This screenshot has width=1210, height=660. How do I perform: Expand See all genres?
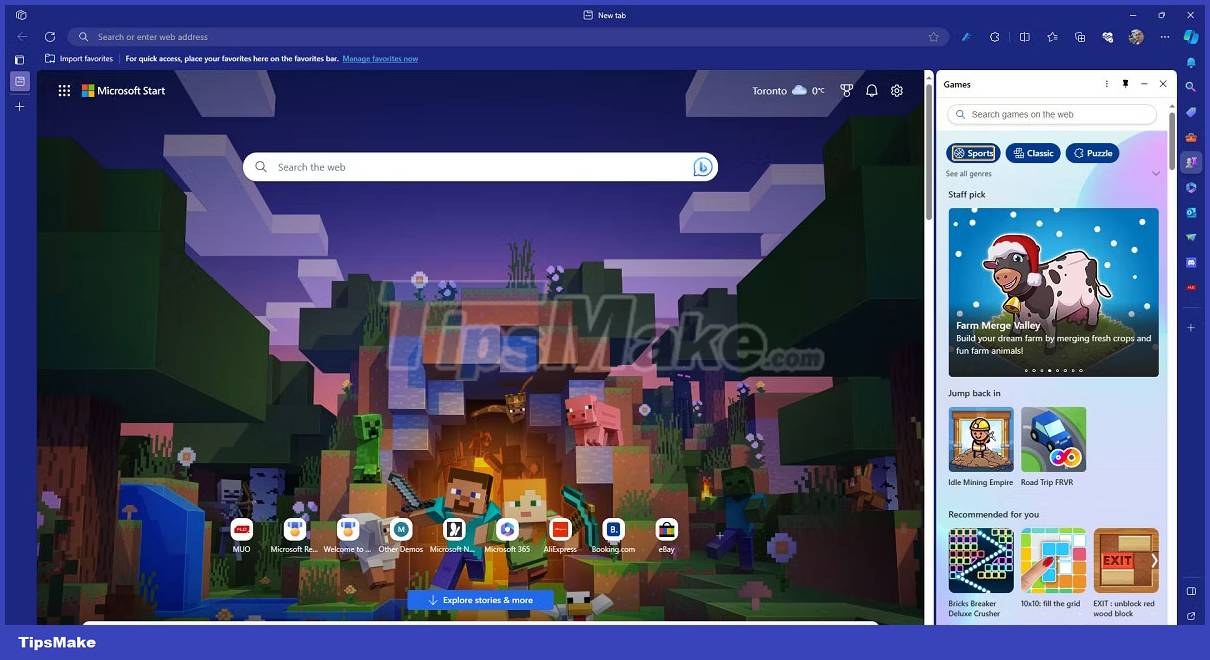(x=968, y=173)
